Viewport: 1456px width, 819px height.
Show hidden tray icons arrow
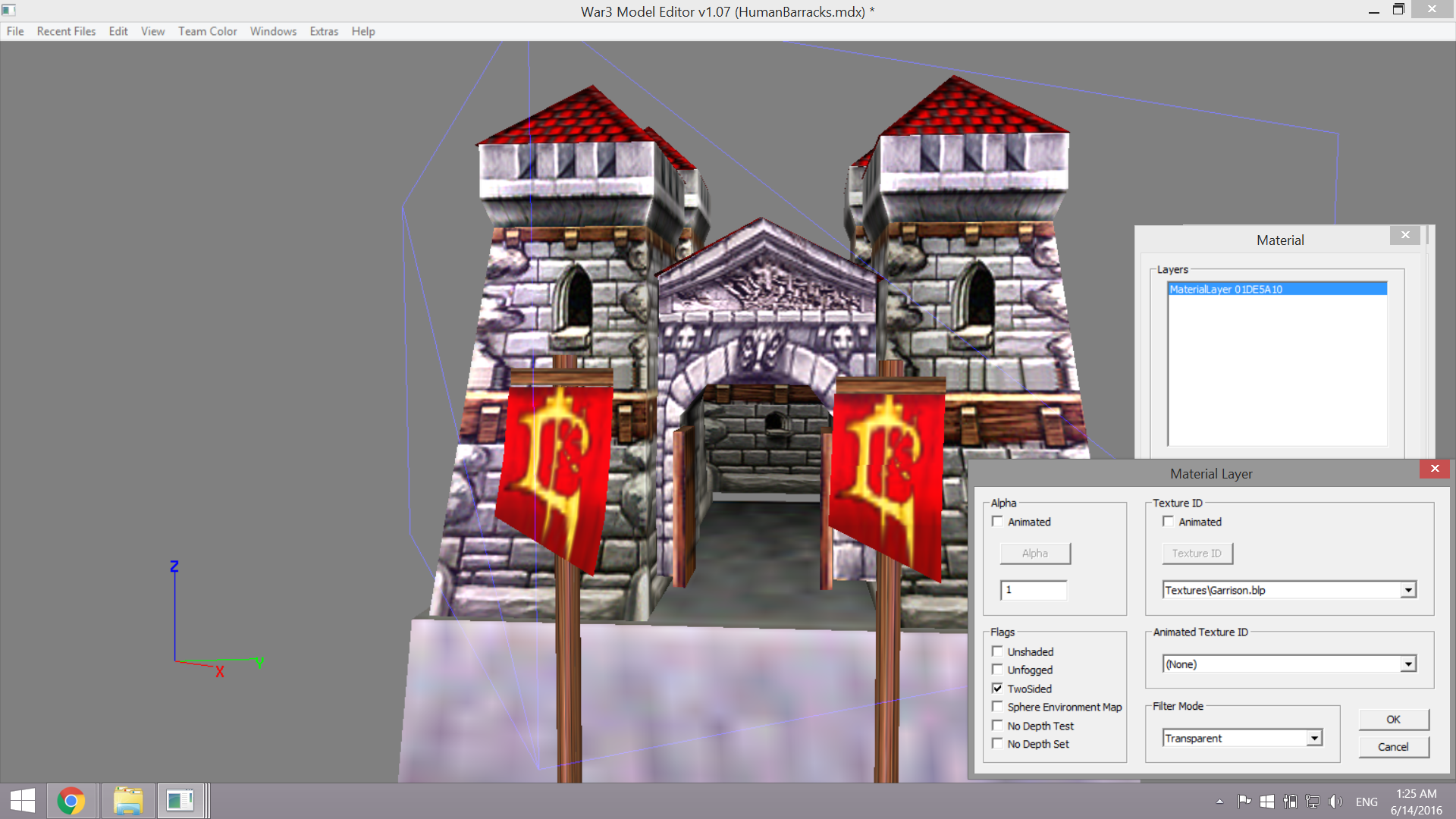coord(1219,802)
